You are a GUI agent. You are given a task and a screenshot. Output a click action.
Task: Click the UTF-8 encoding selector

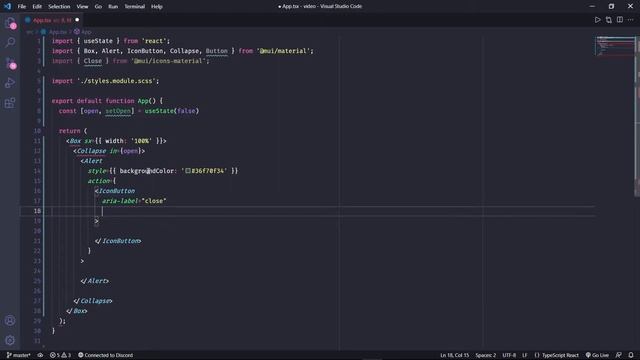click(509, 355)
